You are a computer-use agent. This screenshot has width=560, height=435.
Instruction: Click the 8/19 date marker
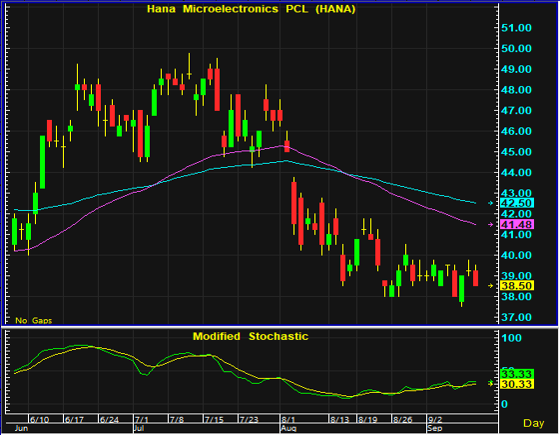[x=368, y=420]
